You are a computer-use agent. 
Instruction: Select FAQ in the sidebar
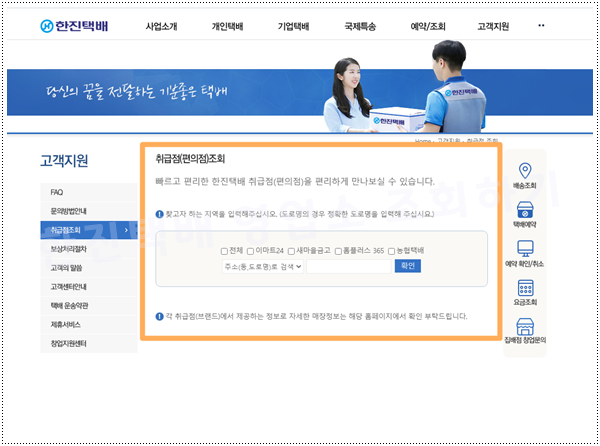click(89, 192)
